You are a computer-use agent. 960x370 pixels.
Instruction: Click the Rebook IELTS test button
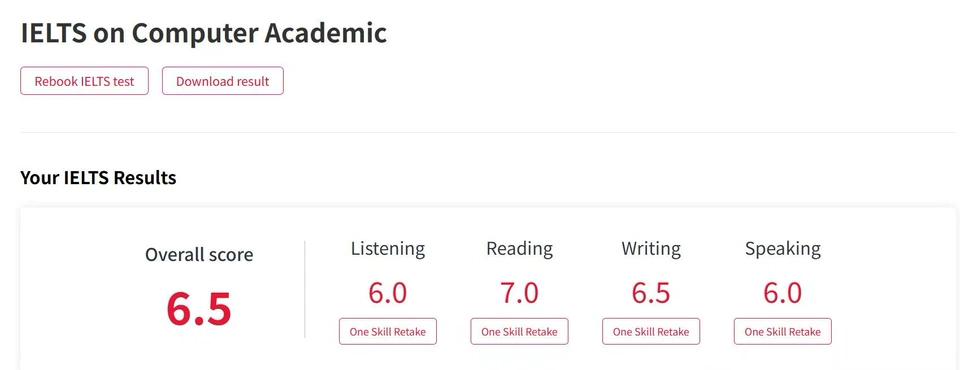pyautogui.click(x=84, y=81)
